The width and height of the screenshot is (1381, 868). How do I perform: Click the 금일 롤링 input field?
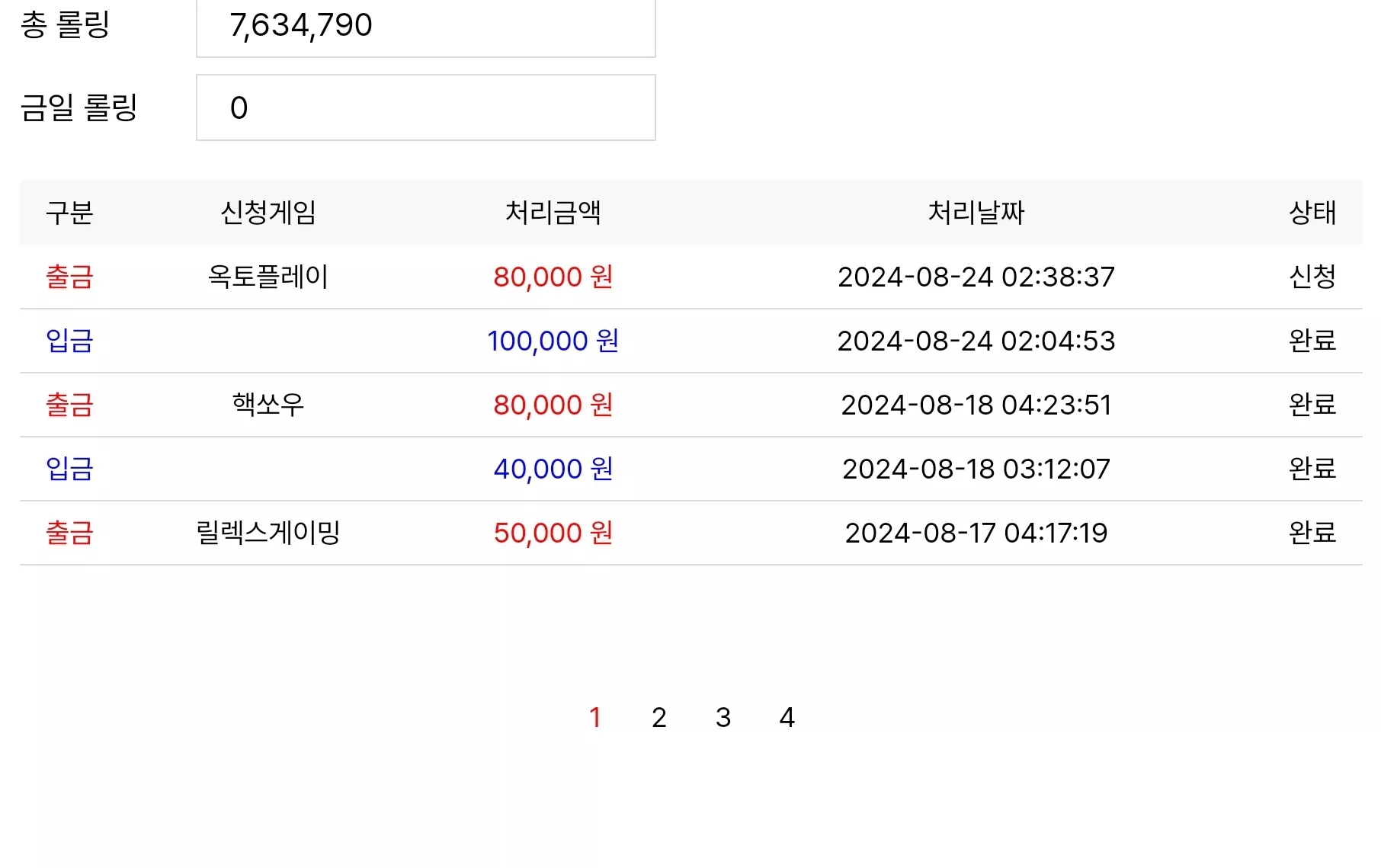click(426, 107)
